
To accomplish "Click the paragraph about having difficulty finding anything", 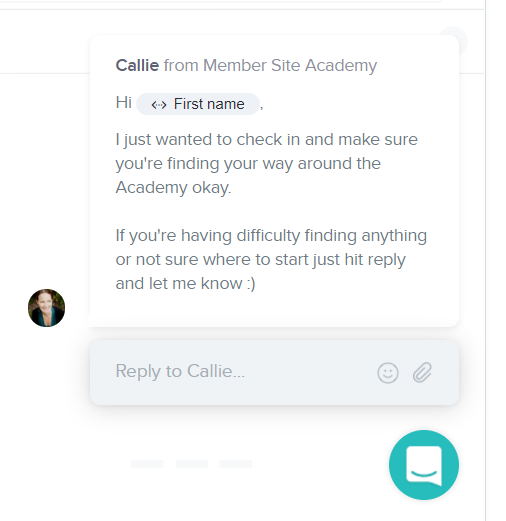I will pos(271,259).
